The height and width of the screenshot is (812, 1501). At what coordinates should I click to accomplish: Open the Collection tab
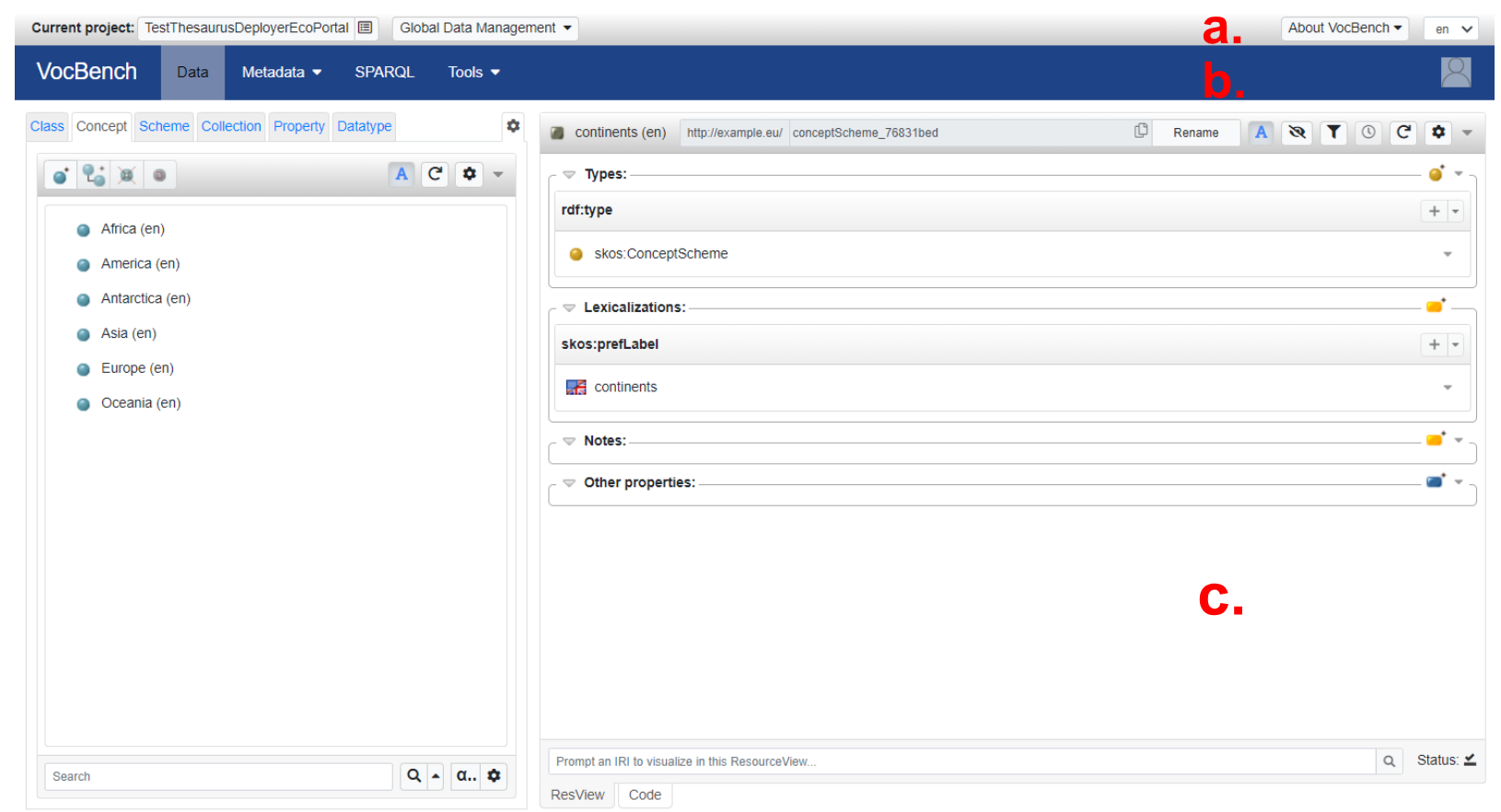pyautogui.click(x=231, y=126)
